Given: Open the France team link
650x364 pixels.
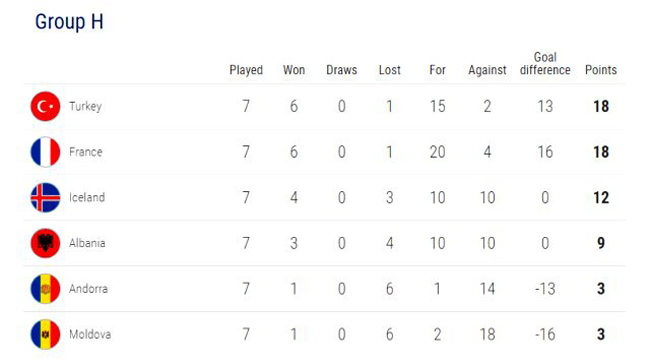Looking at the screenshot, I should (x=86, y=152).
